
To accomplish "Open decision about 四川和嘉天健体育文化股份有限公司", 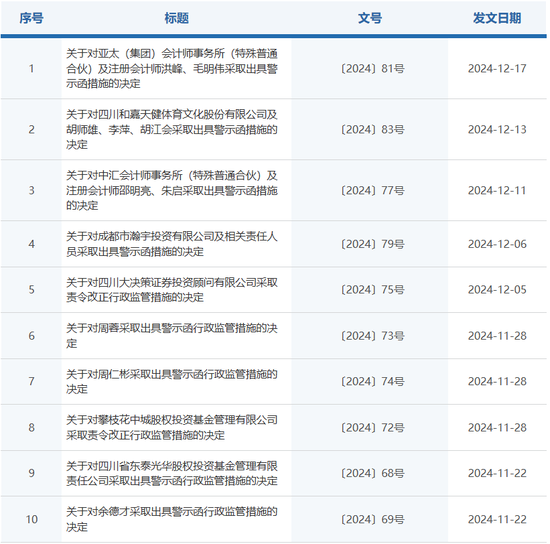I will (172, 129).
